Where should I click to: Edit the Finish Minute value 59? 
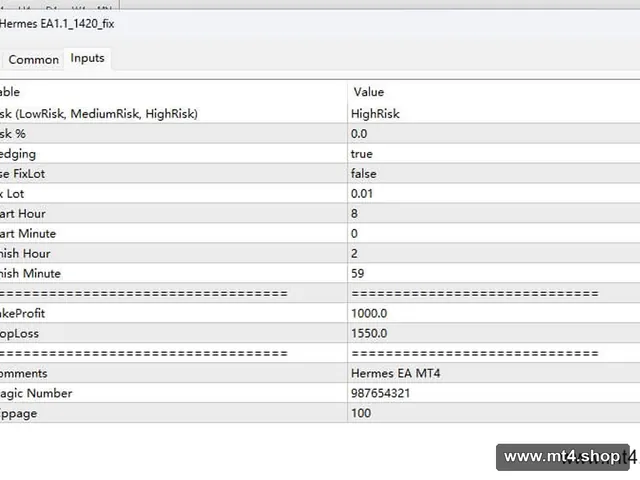[493, 273]
